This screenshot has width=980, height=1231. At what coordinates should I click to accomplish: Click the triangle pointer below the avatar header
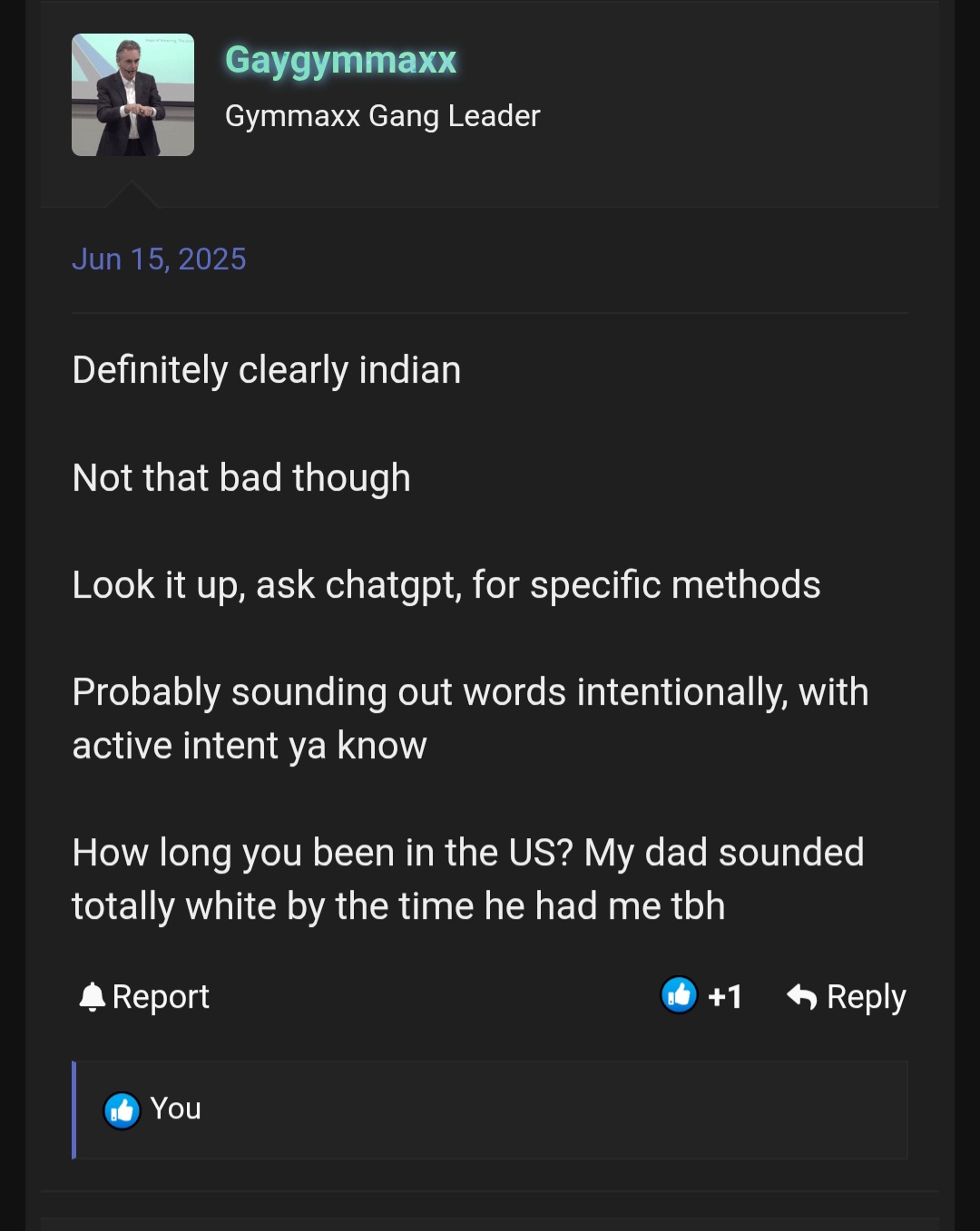pos(132,194)
